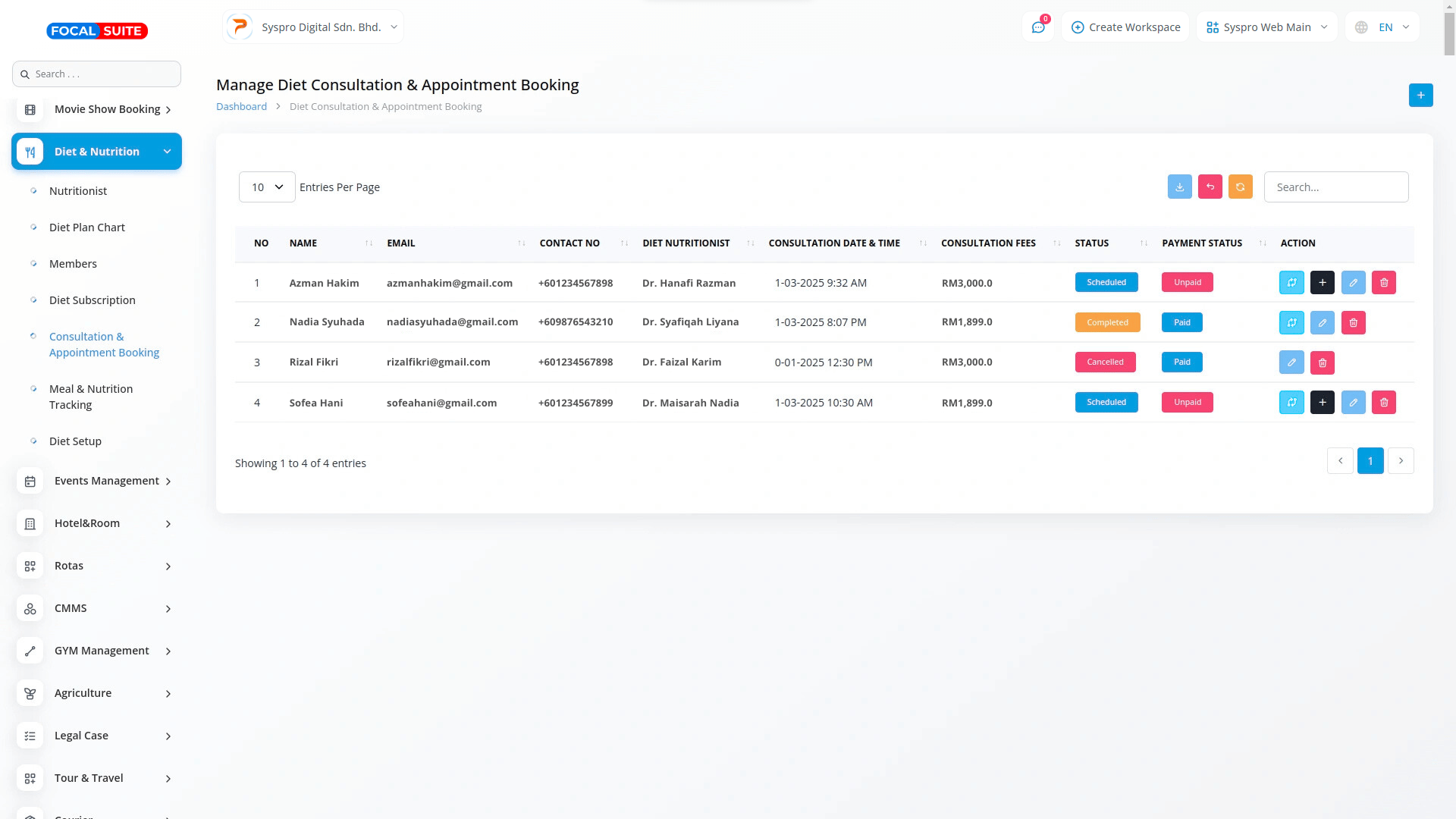
Task: Open Diet Plan Chart menu item
Action: click(87, 227)
